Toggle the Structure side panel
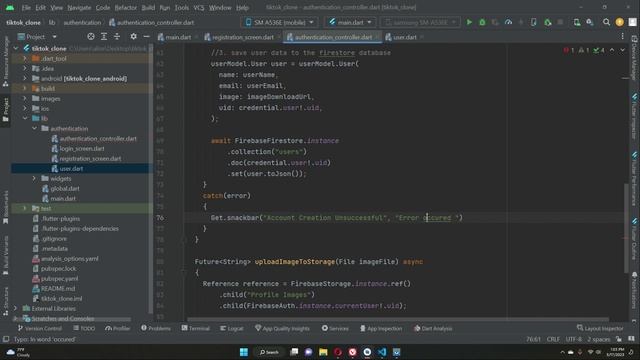The image size is (640, 360). [x=6, y=301]
